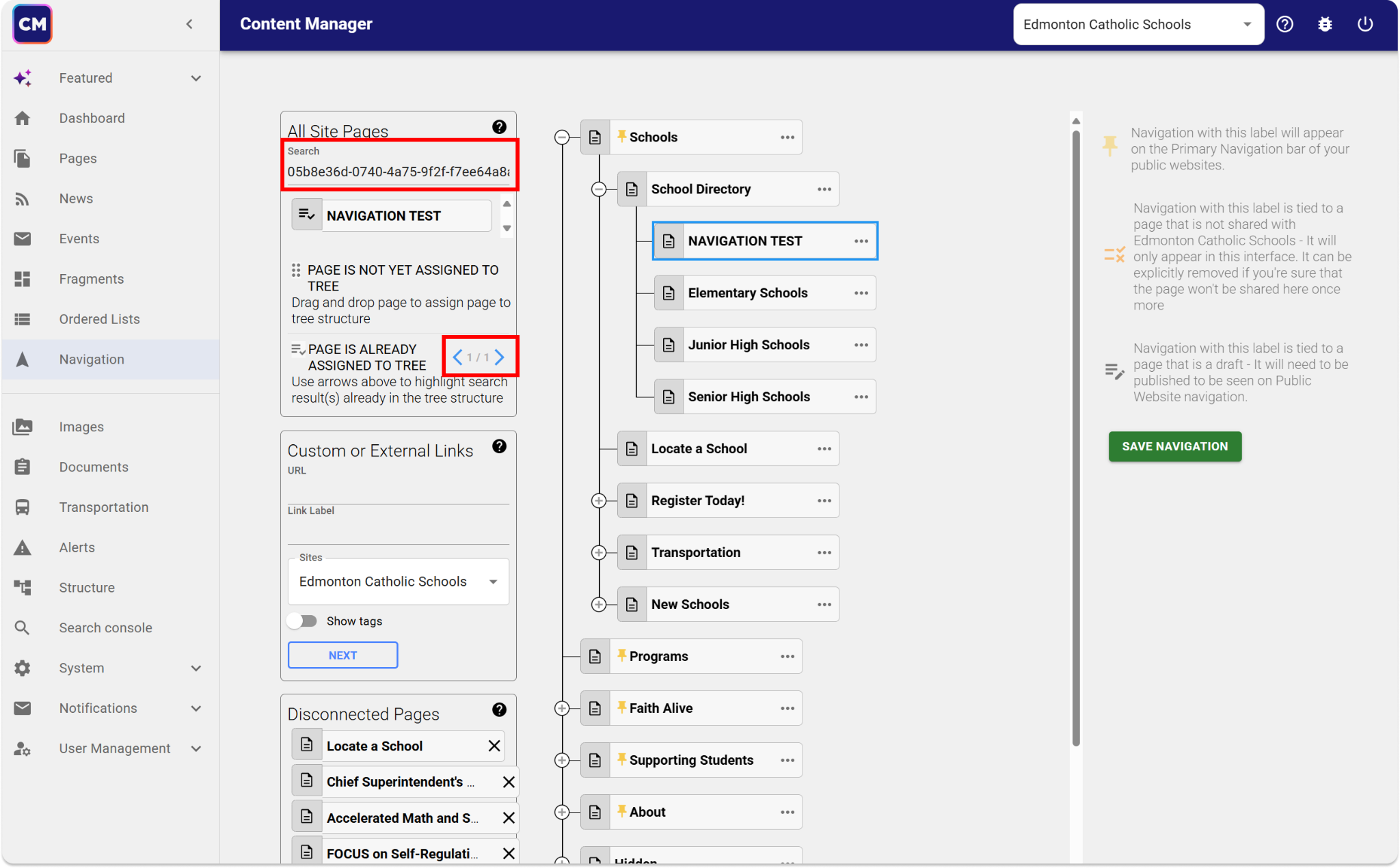Remove Locate a School from Disconnected Pages
The height and width of the screenshot is (868, 1400).
pos(494,746)
